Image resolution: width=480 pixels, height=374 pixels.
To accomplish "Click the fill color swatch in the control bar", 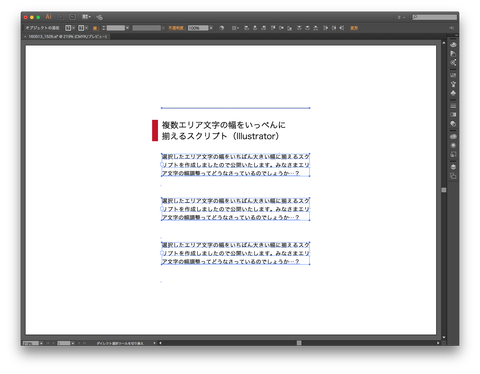I will [x=68, y=28].
